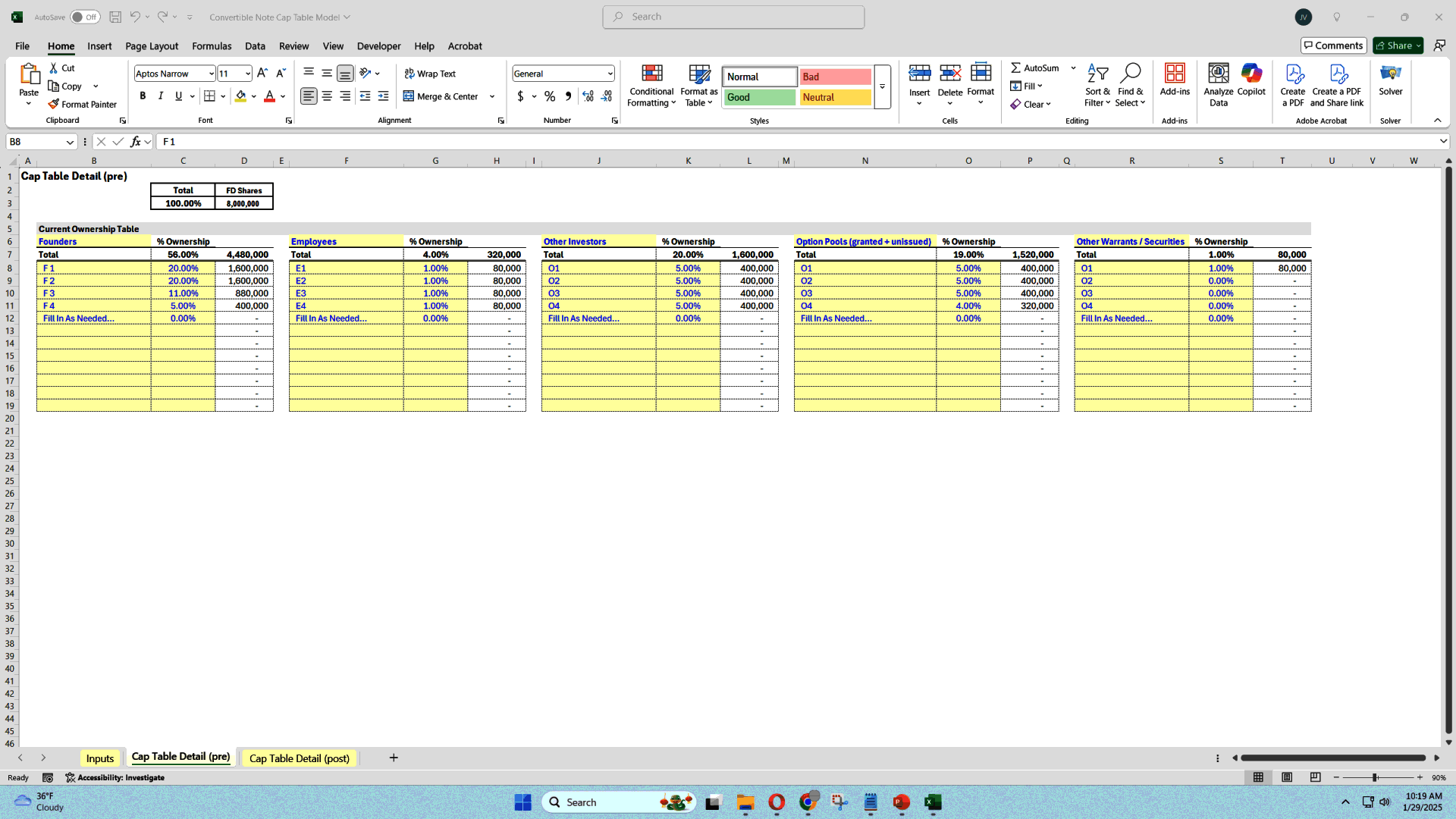The image size is (1456, 819).
Task: Toggle Bold formatting on selection
Action: (142, 96)
